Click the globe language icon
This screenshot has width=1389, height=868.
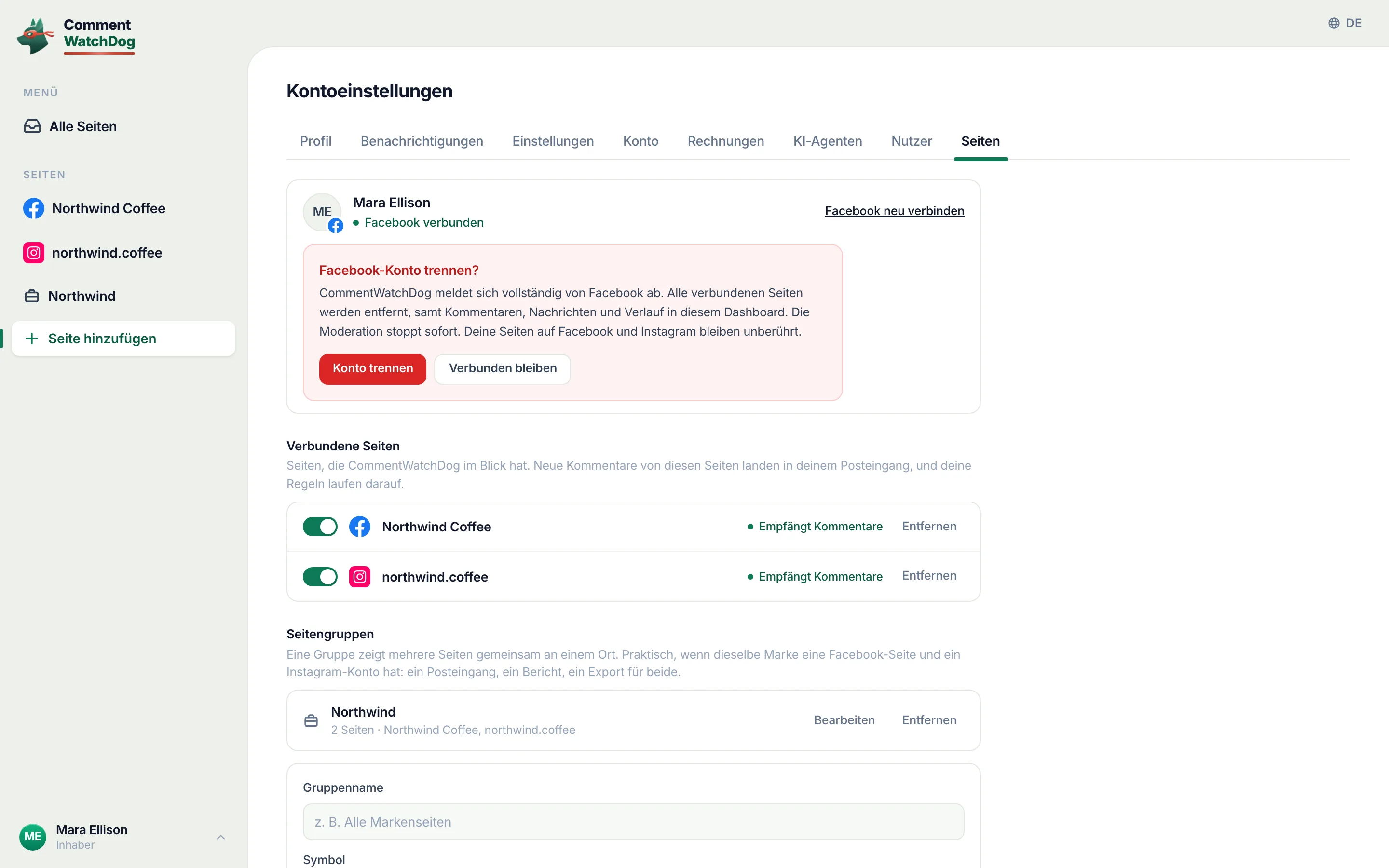[1334, 23]
